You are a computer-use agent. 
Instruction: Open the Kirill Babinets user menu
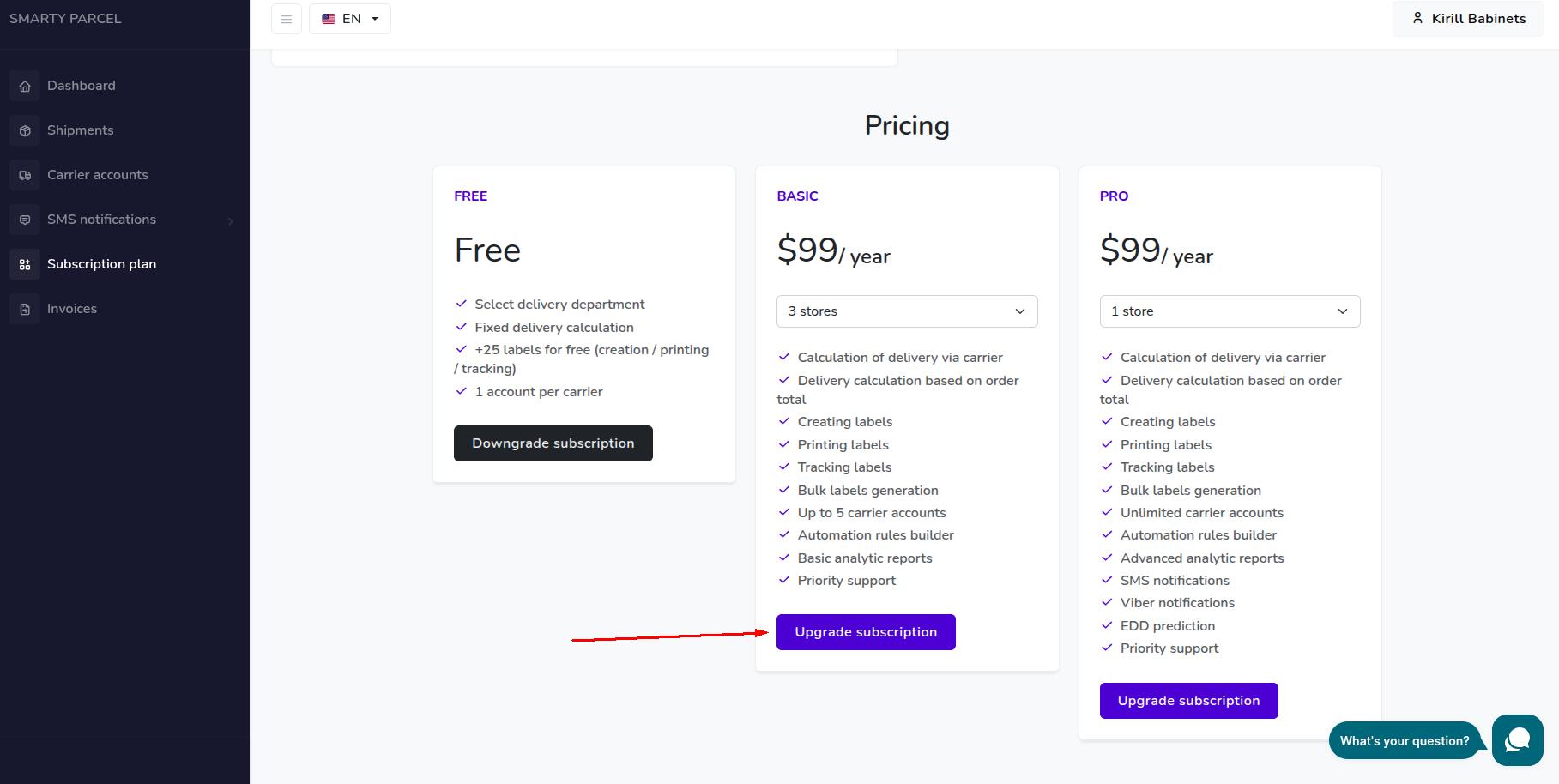pos(1468,19)
